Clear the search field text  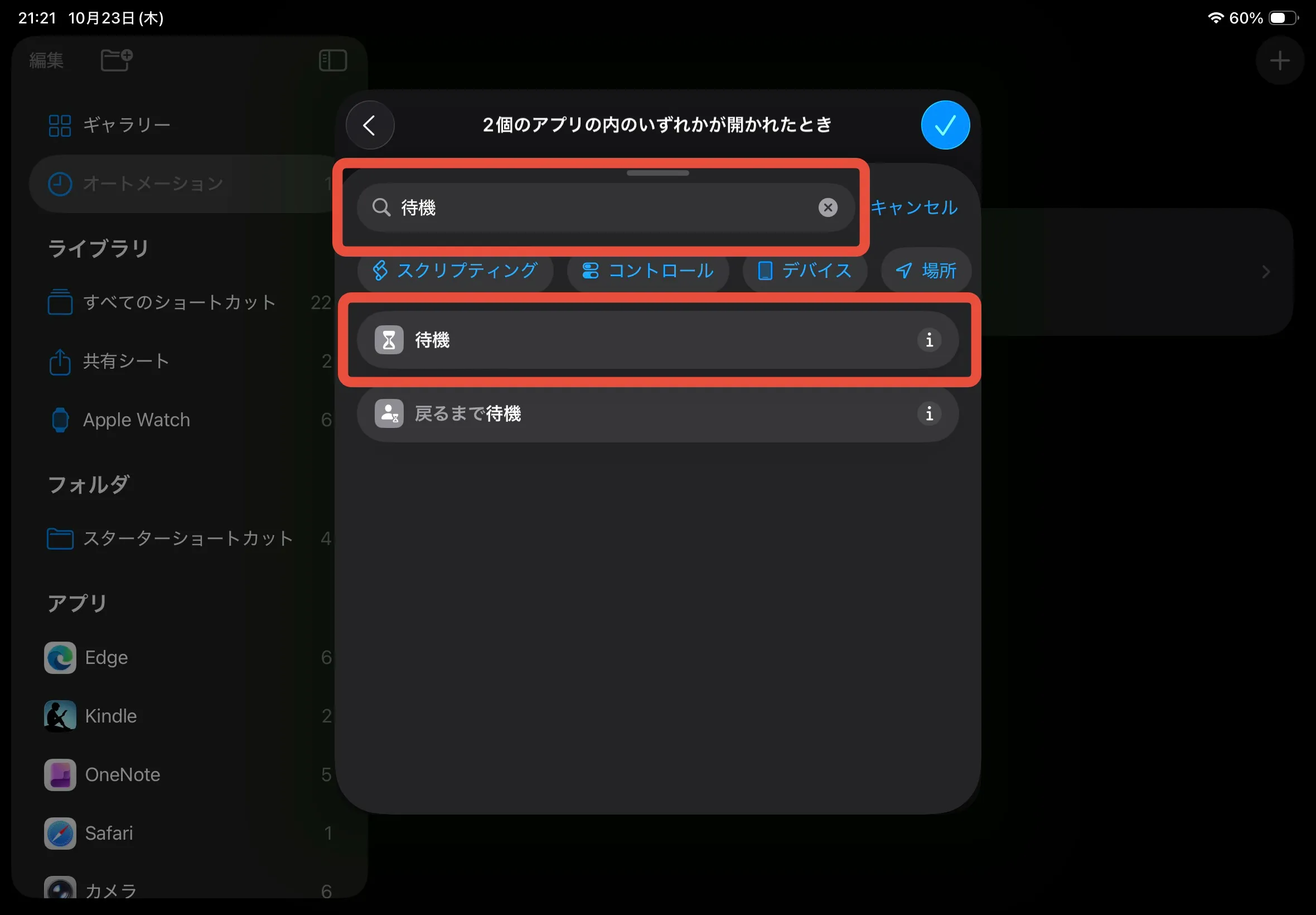[x=828, y=208]
